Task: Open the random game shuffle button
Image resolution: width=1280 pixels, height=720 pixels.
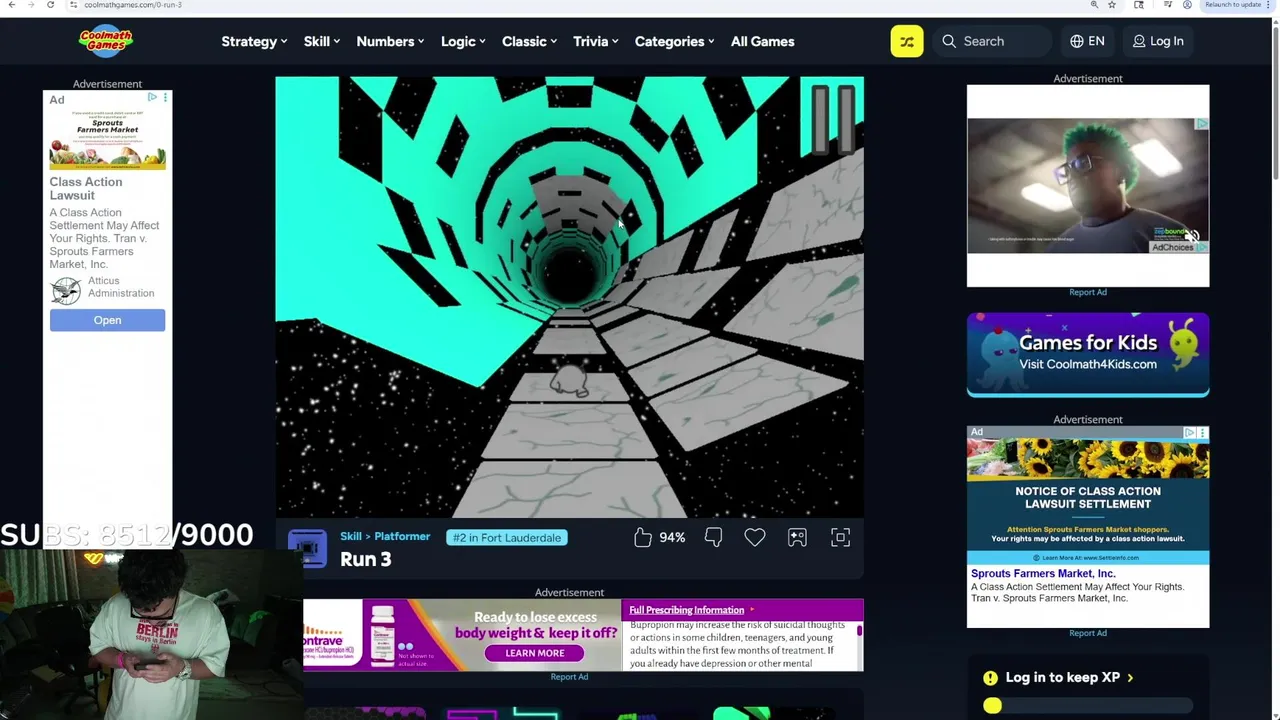Action: tap(907, 41)
